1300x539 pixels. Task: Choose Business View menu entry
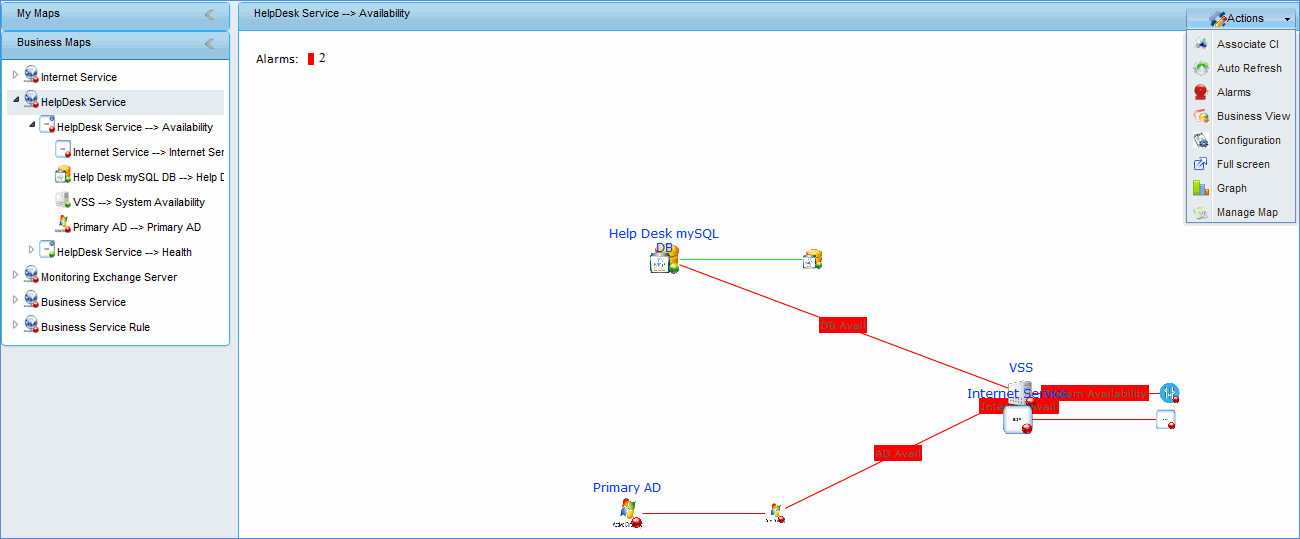1241,116
